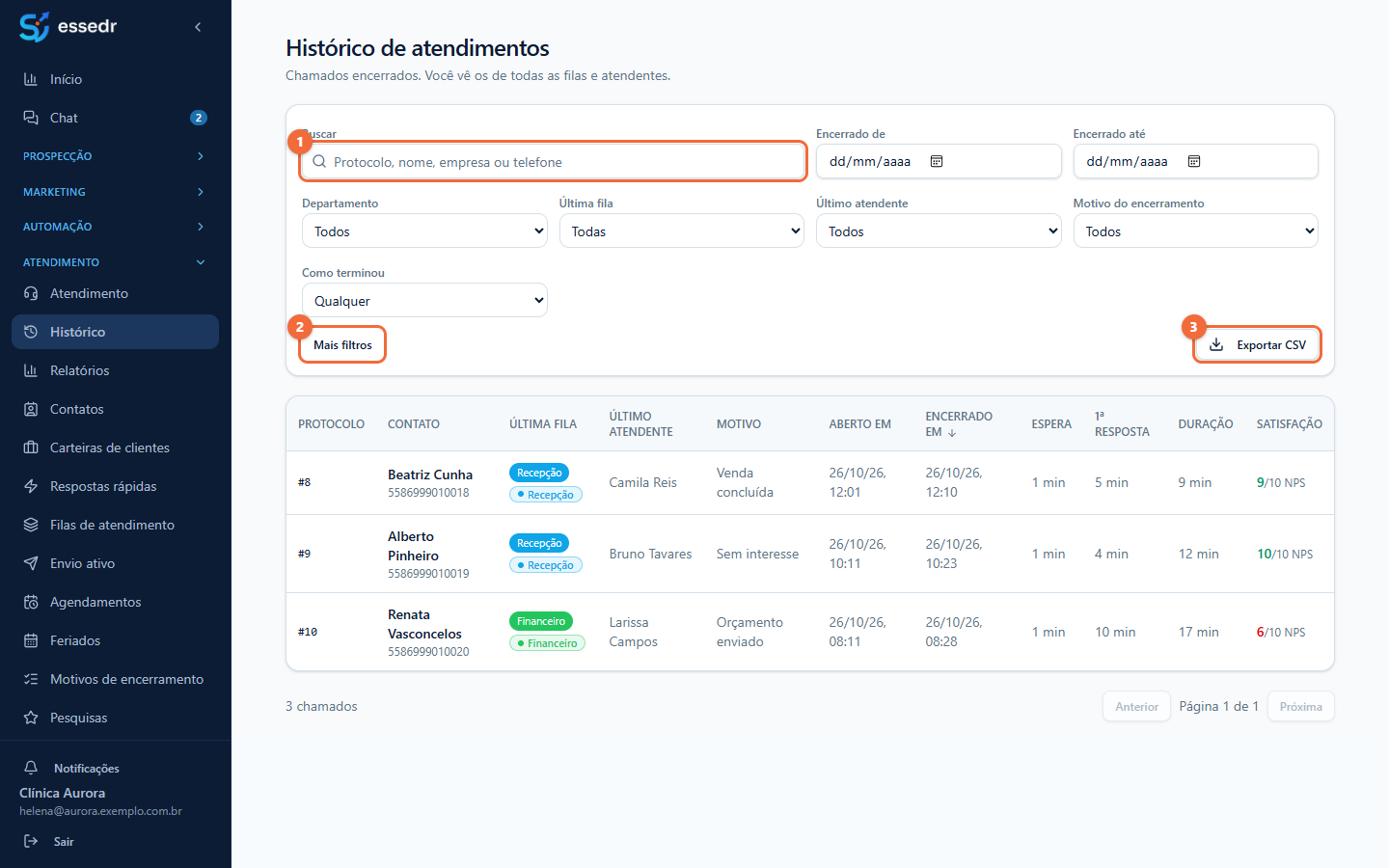Open the Motivo do encerramento dropdown
This screenshot has height=868, width=1389.
click(1196, 231)
